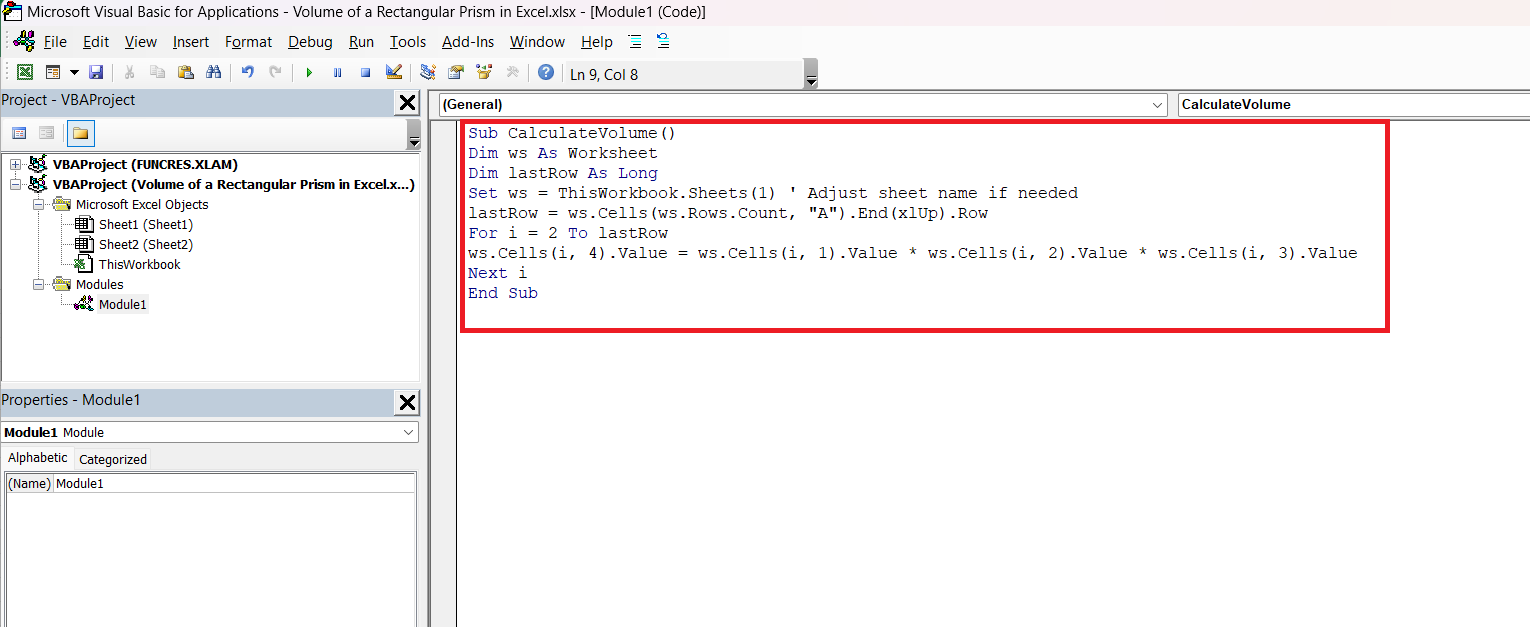This screenshot has height=627, width=1530.
Task: Open the Help menu
Action: click(x=597, y=42)
